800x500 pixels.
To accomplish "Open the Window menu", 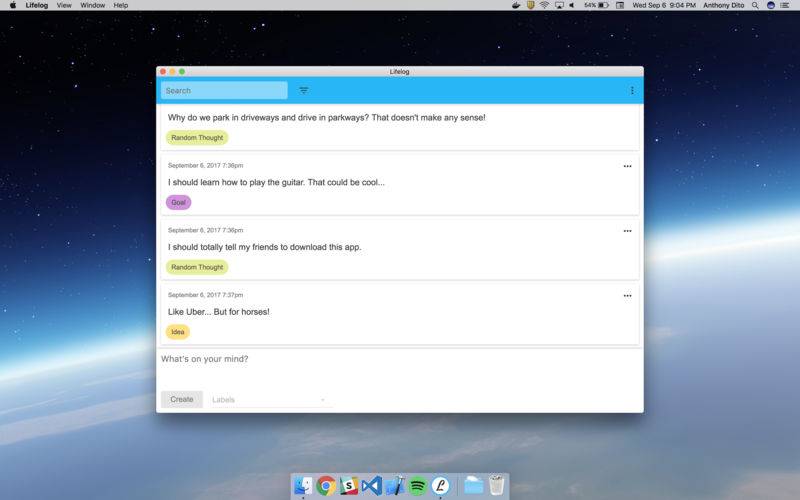I will [92, 5].
